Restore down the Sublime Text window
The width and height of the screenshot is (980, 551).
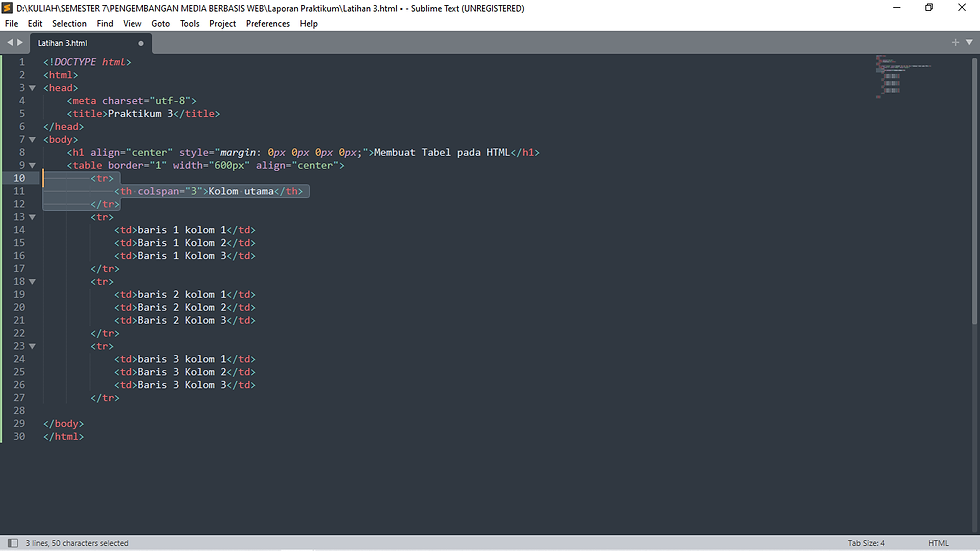(x=929, y=7)
